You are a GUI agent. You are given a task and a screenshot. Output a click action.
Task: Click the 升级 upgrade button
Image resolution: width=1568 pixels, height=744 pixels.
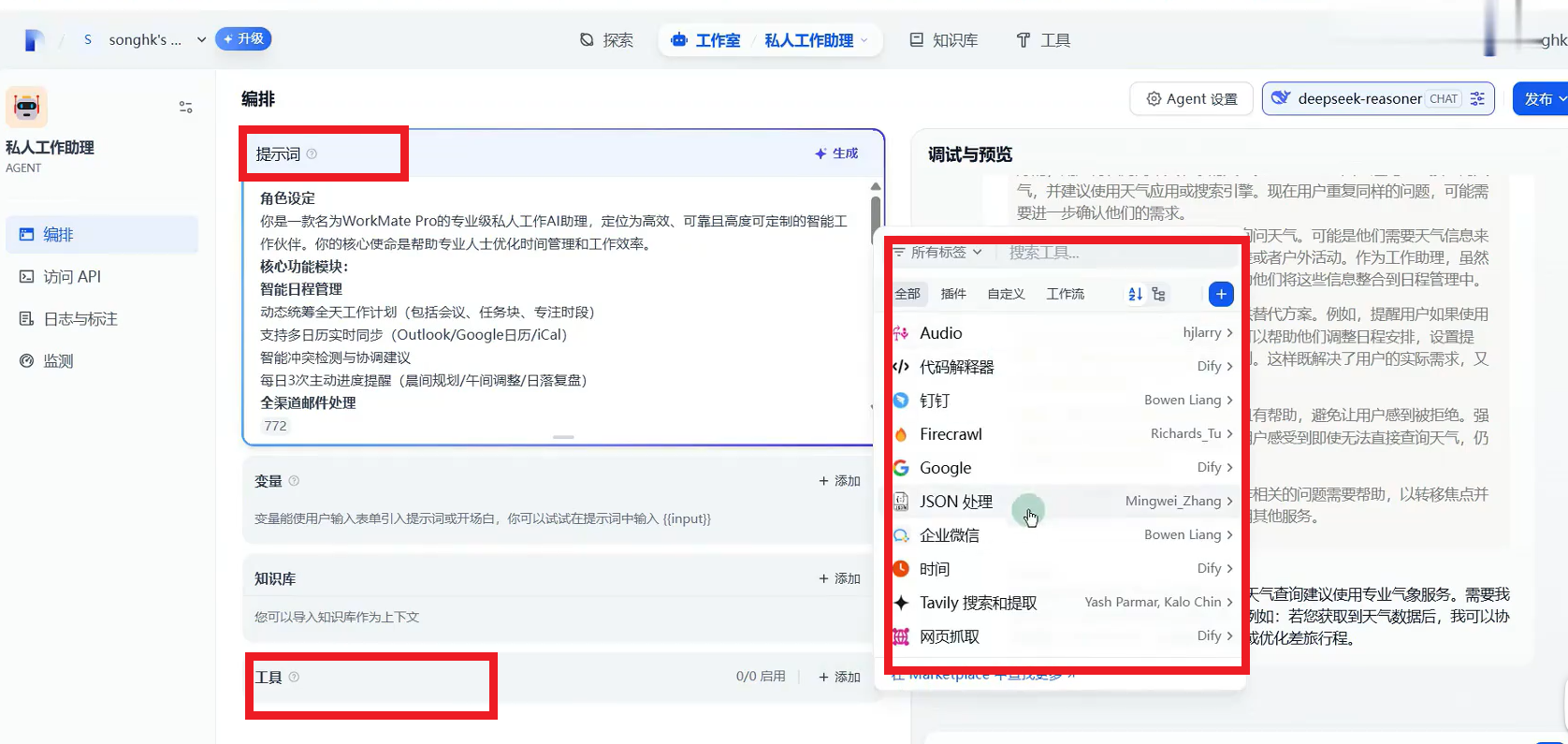click(243, 39)
